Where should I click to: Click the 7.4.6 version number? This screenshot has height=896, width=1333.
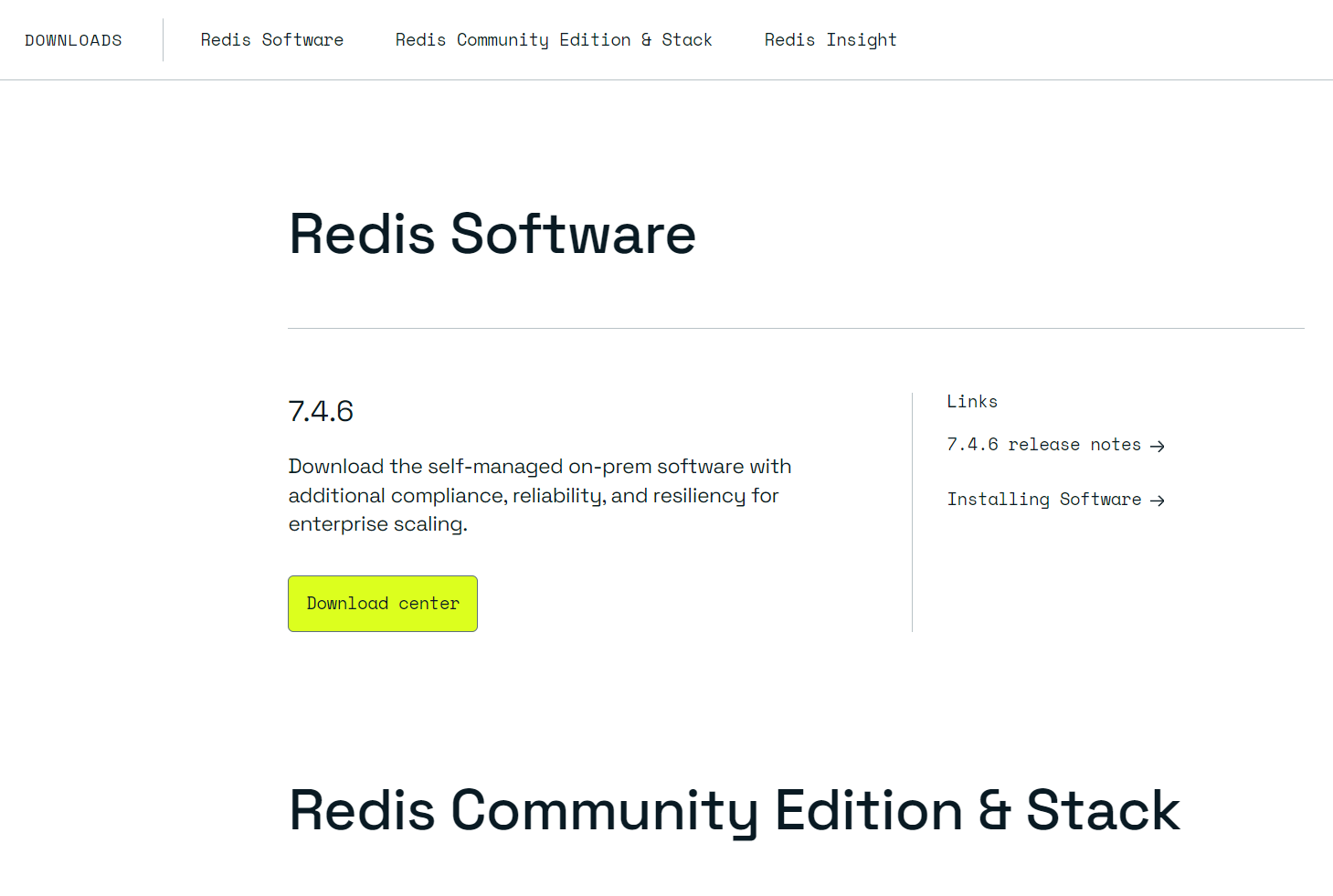click(x=321, y=410)
